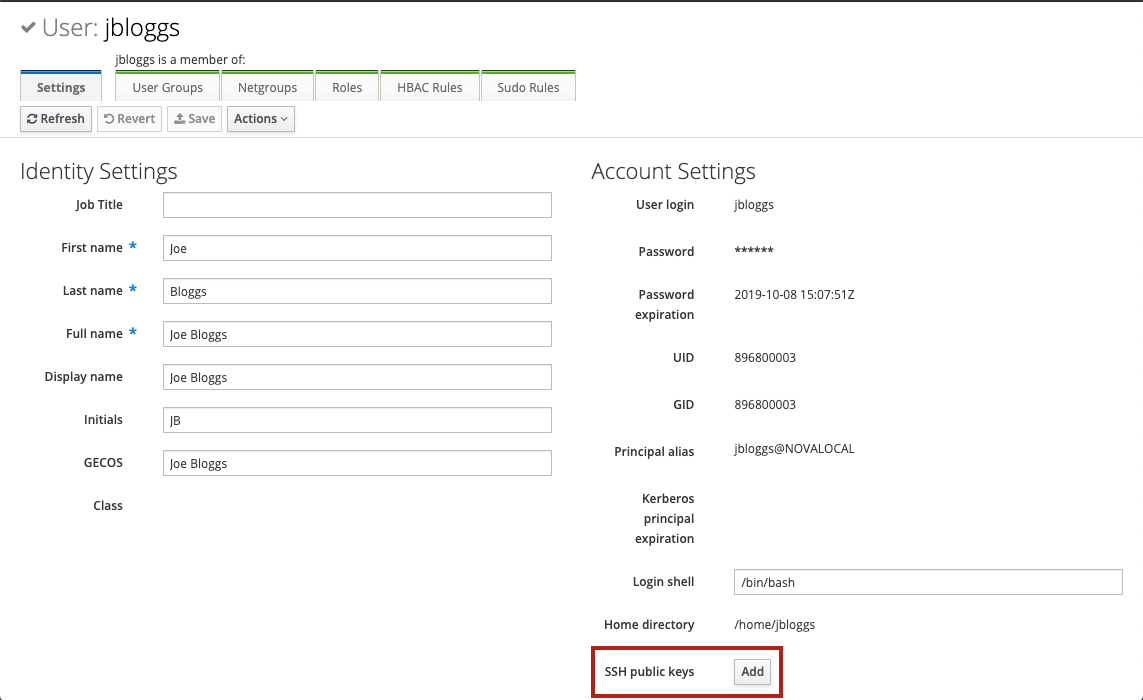Click the Refresh button to reload user data

click(x=55, y=119)
